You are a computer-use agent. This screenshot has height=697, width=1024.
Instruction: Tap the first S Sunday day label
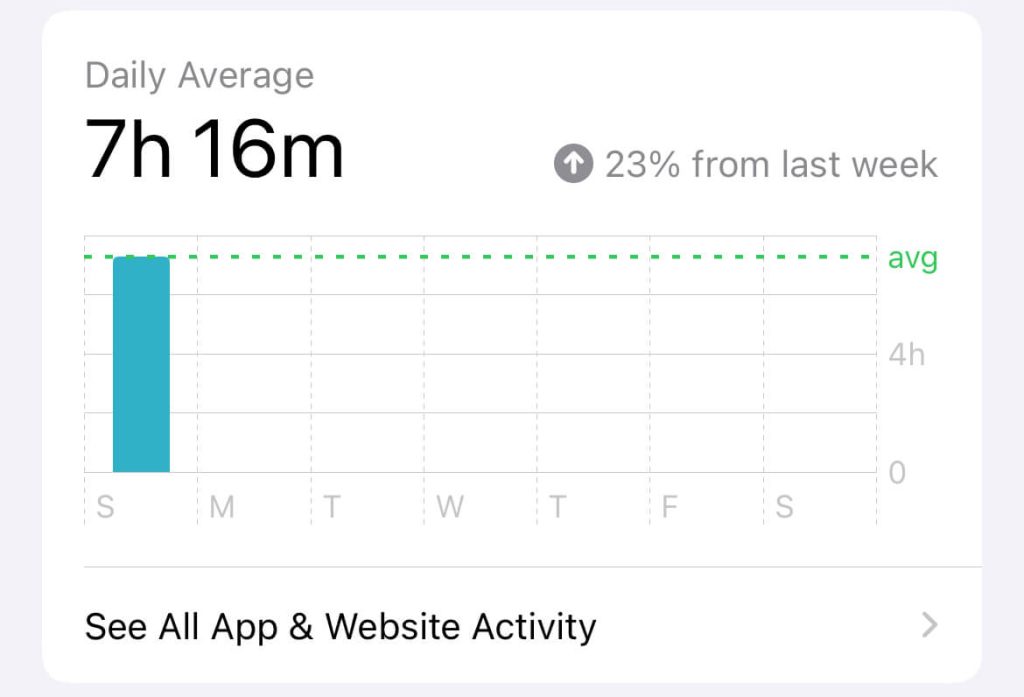pyautogui.click(x=105, y=507)
